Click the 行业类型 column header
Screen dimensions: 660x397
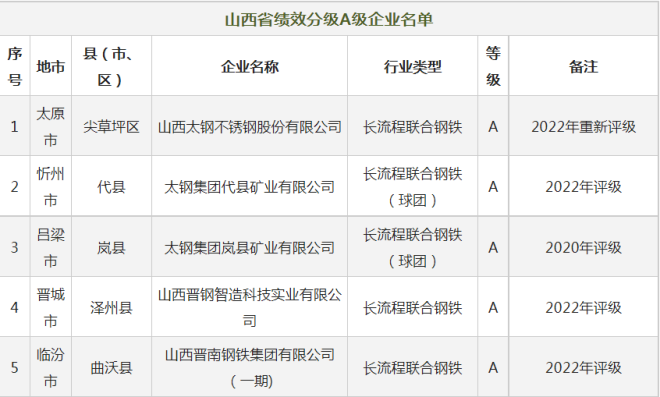[412, 67]
